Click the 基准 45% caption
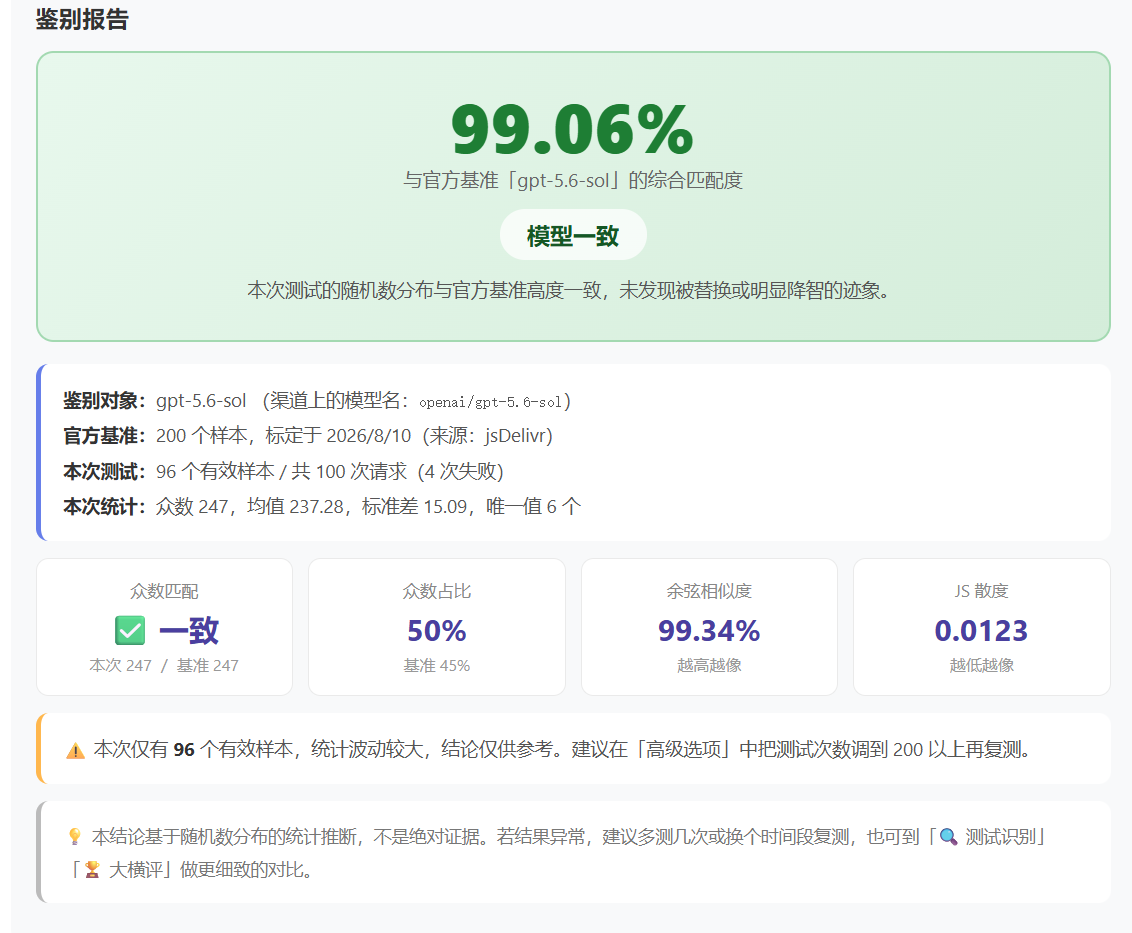Image resolution: width=1132 pixels, height=933 pixels. (x=437, y=666)
